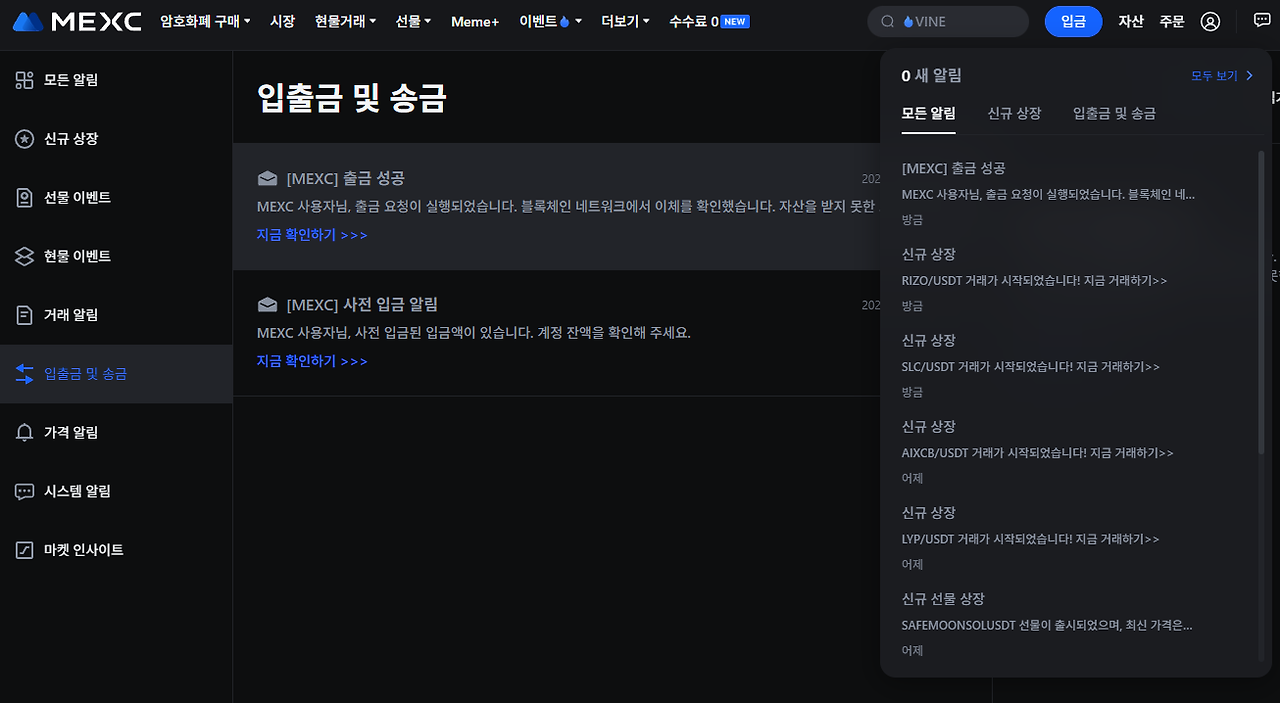Open 신규 상장 section via its star icon
The width and height of the screenshot is (1280, 703).
click(24, 138)
